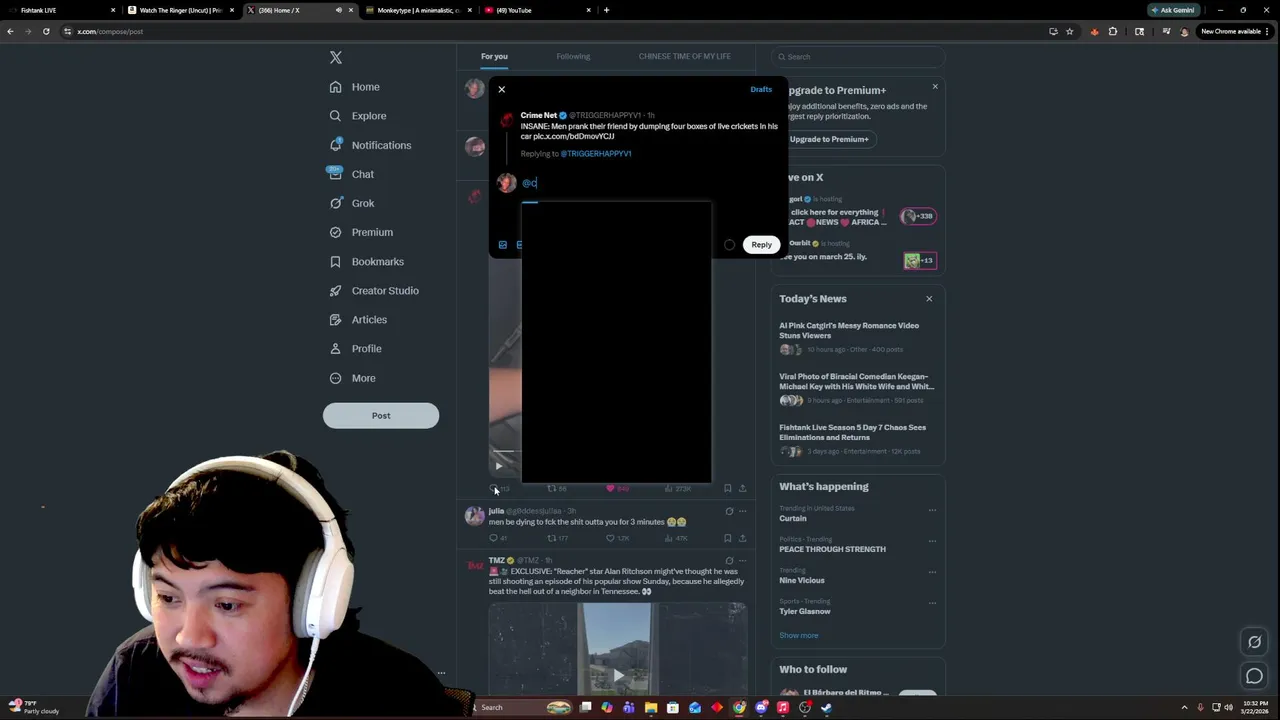Open the Curtain trending topic
1280x720 pixels.
pos(793,518)
